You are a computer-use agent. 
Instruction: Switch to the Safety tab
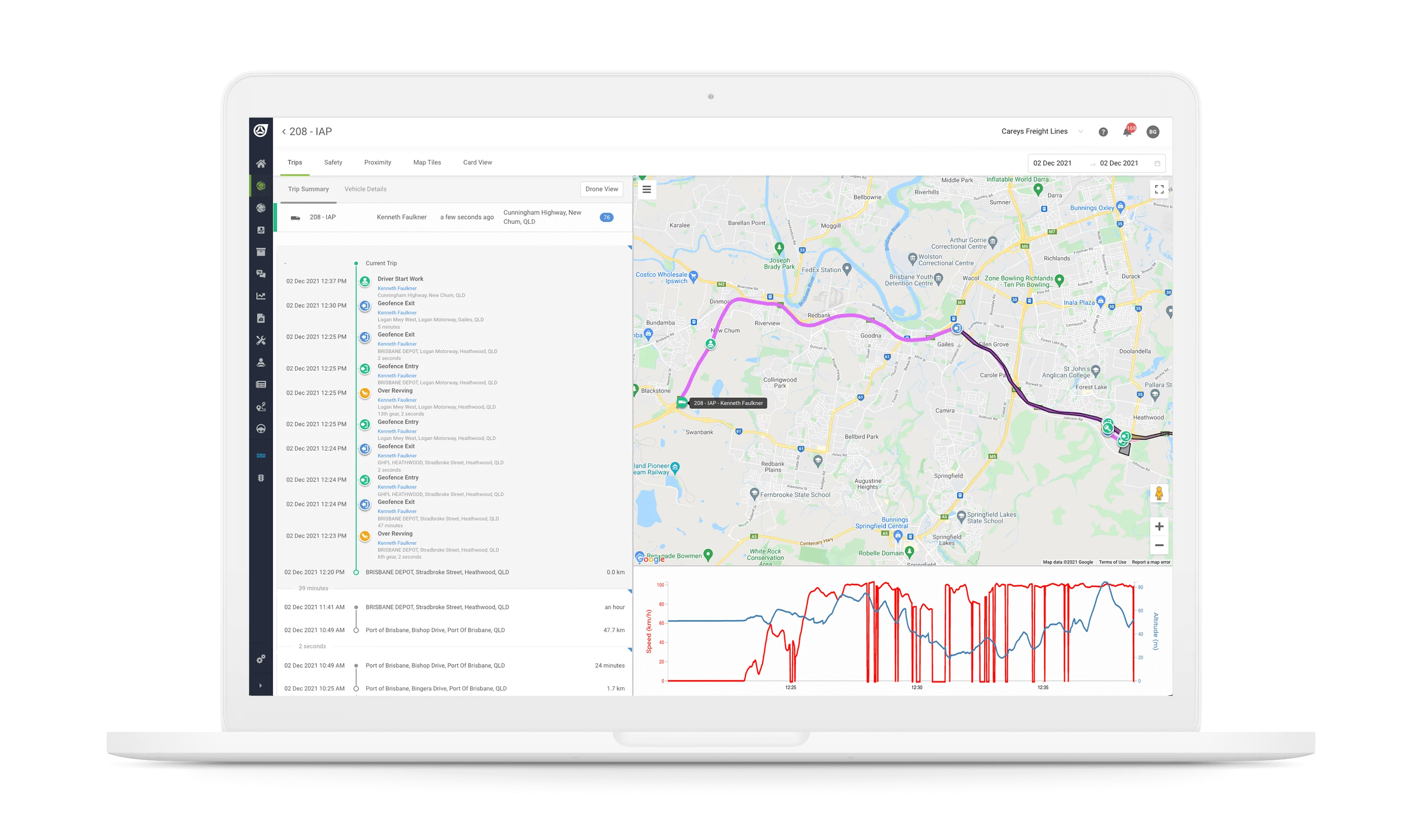click(333, 163)
